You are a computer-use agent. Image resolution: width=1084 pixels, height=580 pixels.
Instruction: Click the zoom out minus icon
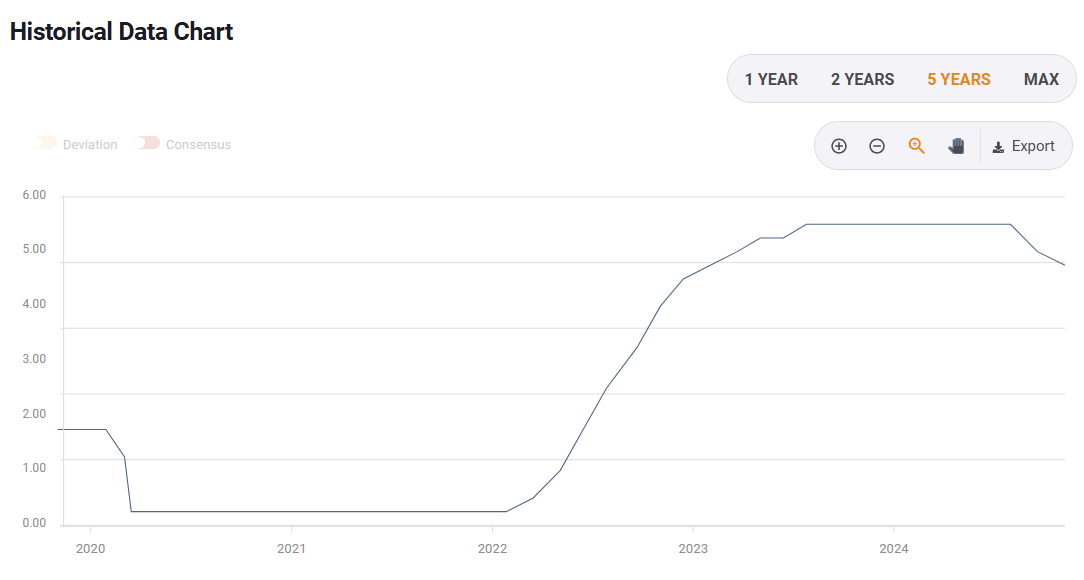pyautogui.click(x=877, y=146)
